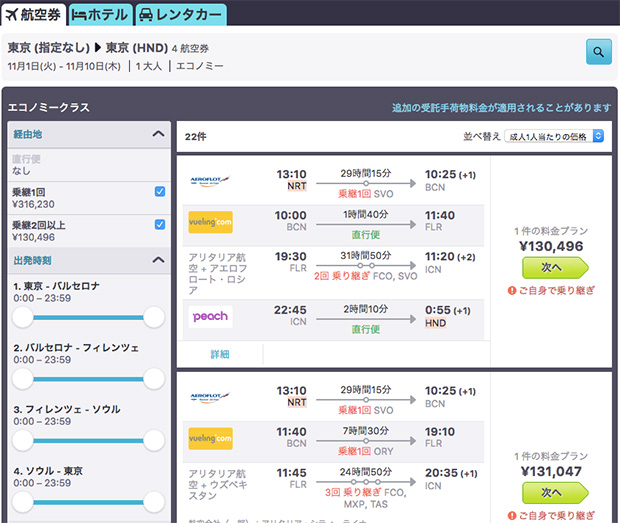The width and height of the screenshot is (620, 523).
Task: Click the bed icon on ホテル tab
Action: tap(79, 15)
